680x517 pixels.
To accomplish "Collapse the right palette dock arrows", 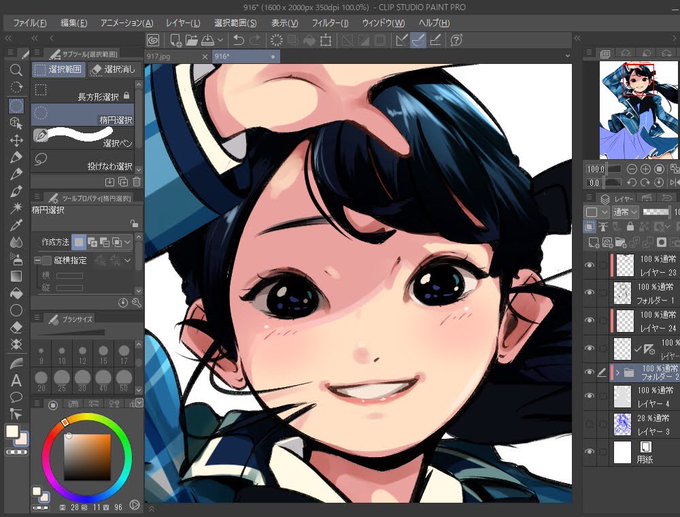I will click(x=577, y=38).
